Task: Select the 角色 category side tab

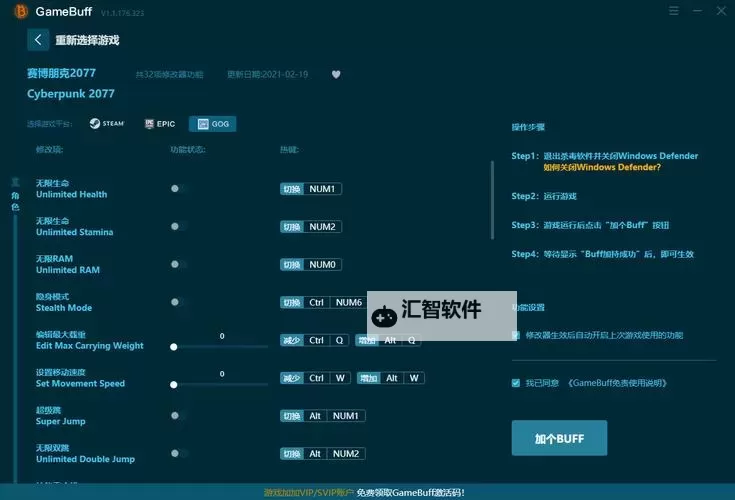Action: point(15,201)
